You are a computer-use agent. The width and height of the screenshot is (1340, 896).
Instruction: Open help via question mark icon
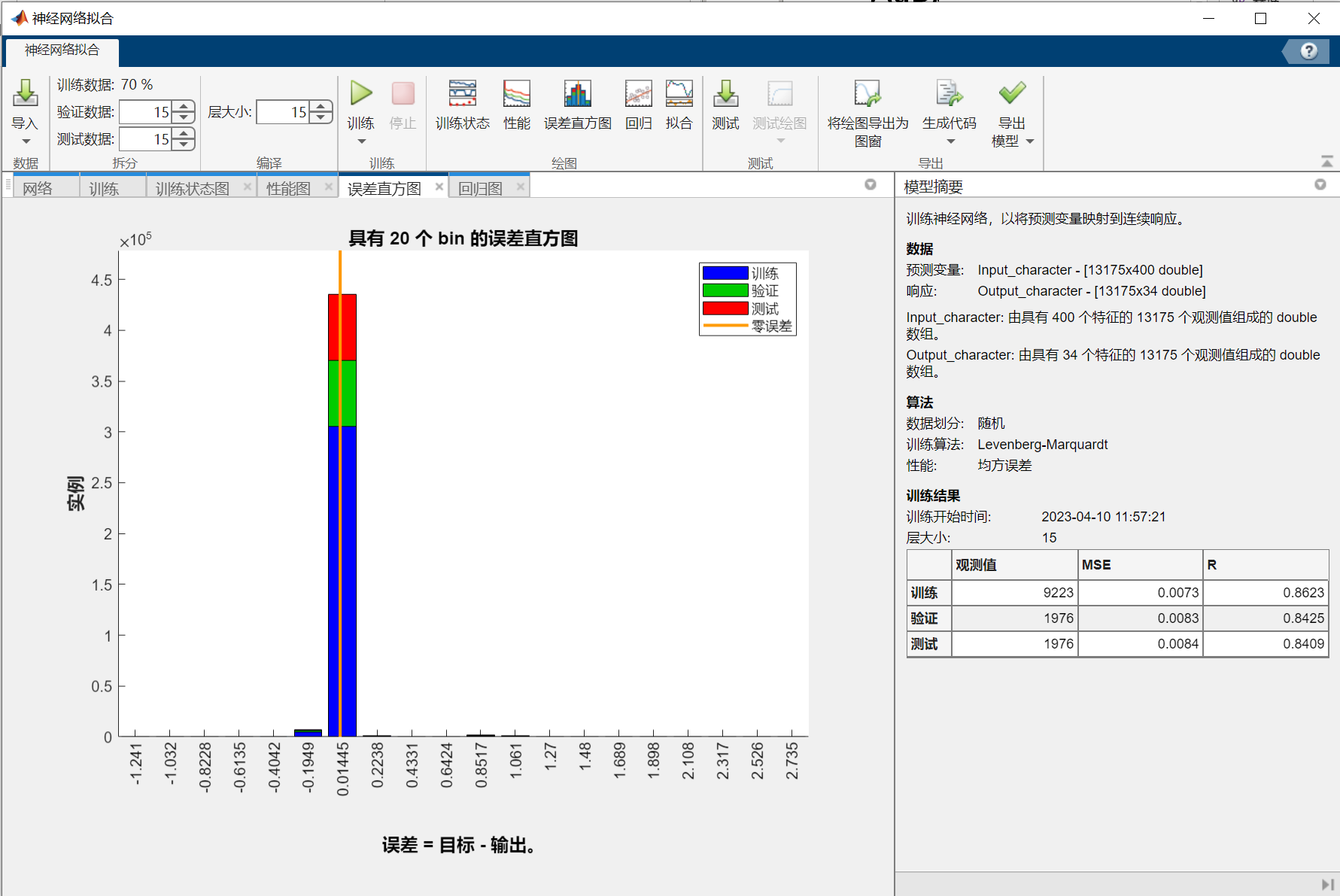pos(1309,50)
